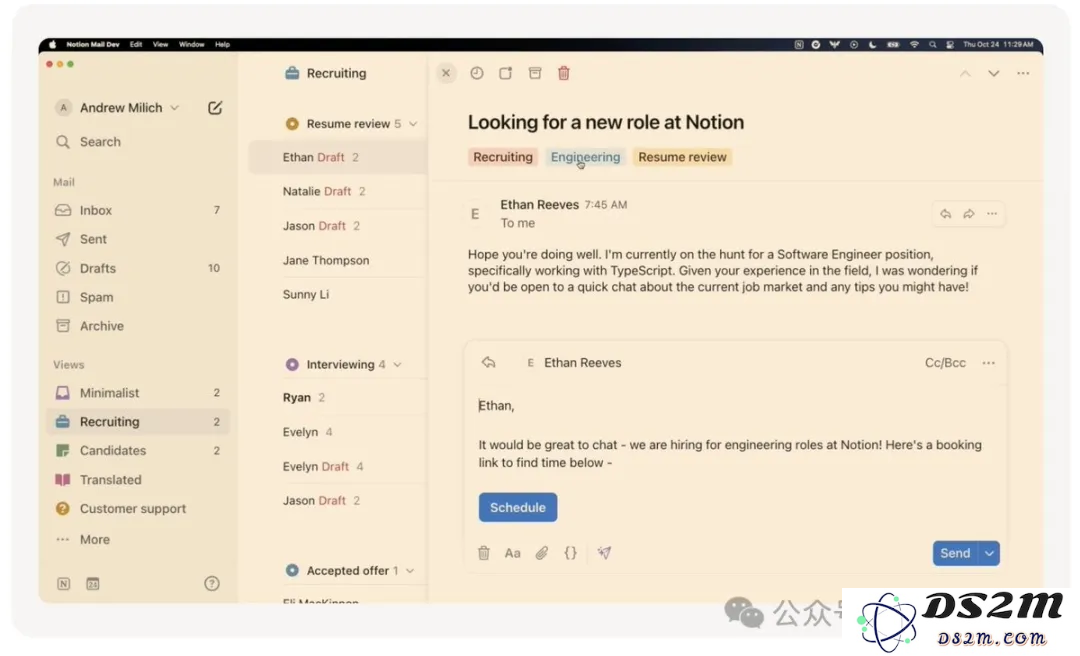Click the Send button
This screenshot has height=656, width=1080.
[955, 553]
